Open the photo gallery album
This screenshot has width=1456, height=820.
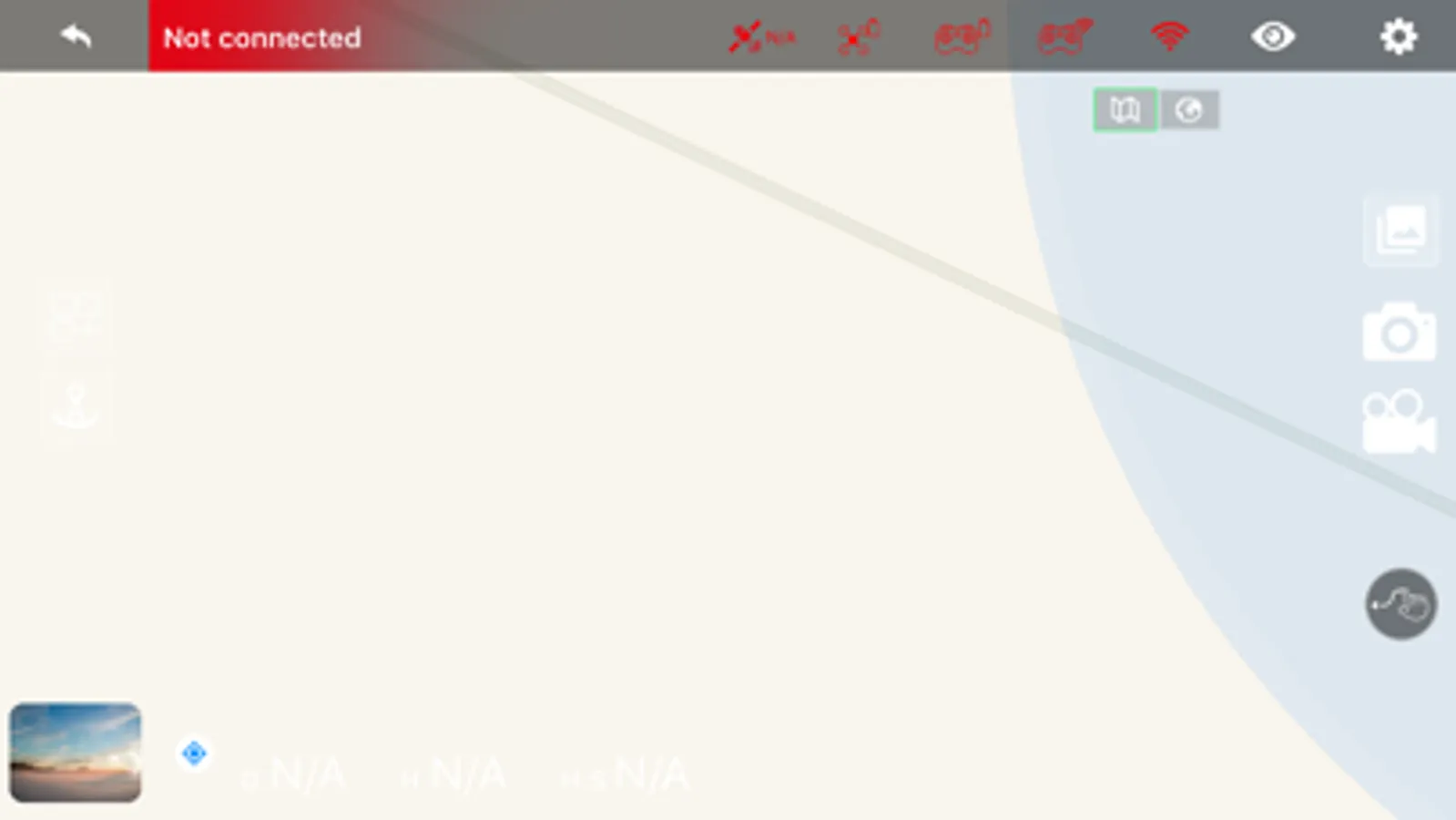1400,231
